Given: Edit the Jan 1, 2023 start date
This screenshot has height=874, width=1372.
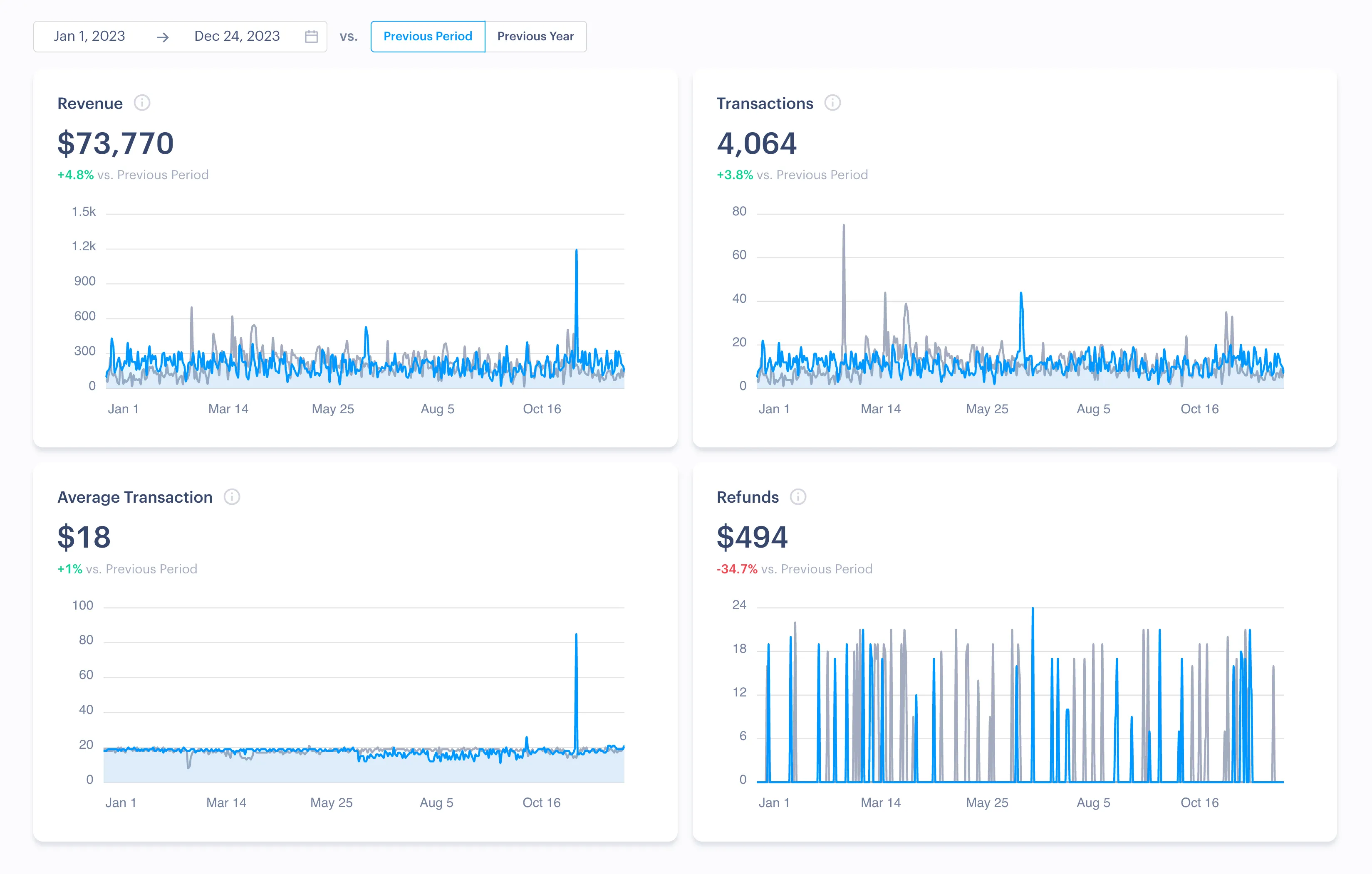Looking at the screenshot, I should 89,37.
